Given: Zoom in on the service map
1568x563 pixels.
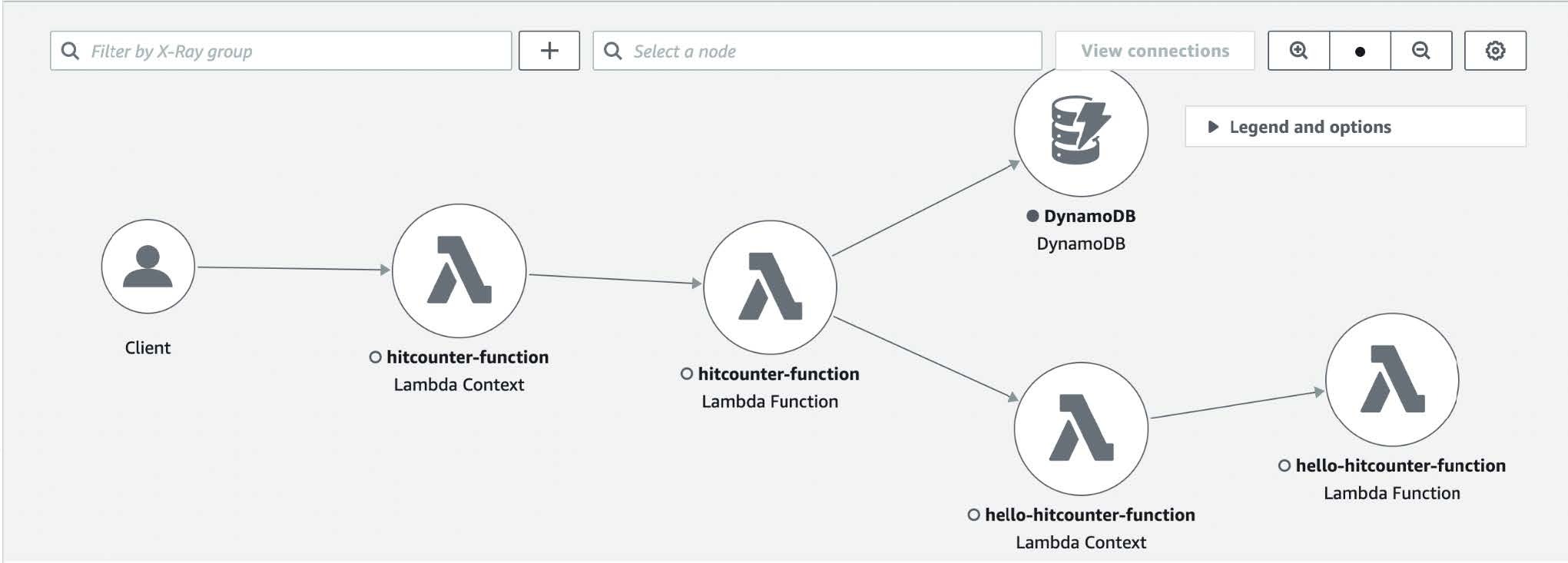Looking at the screenshot, I should click(x=1298, y=51).
